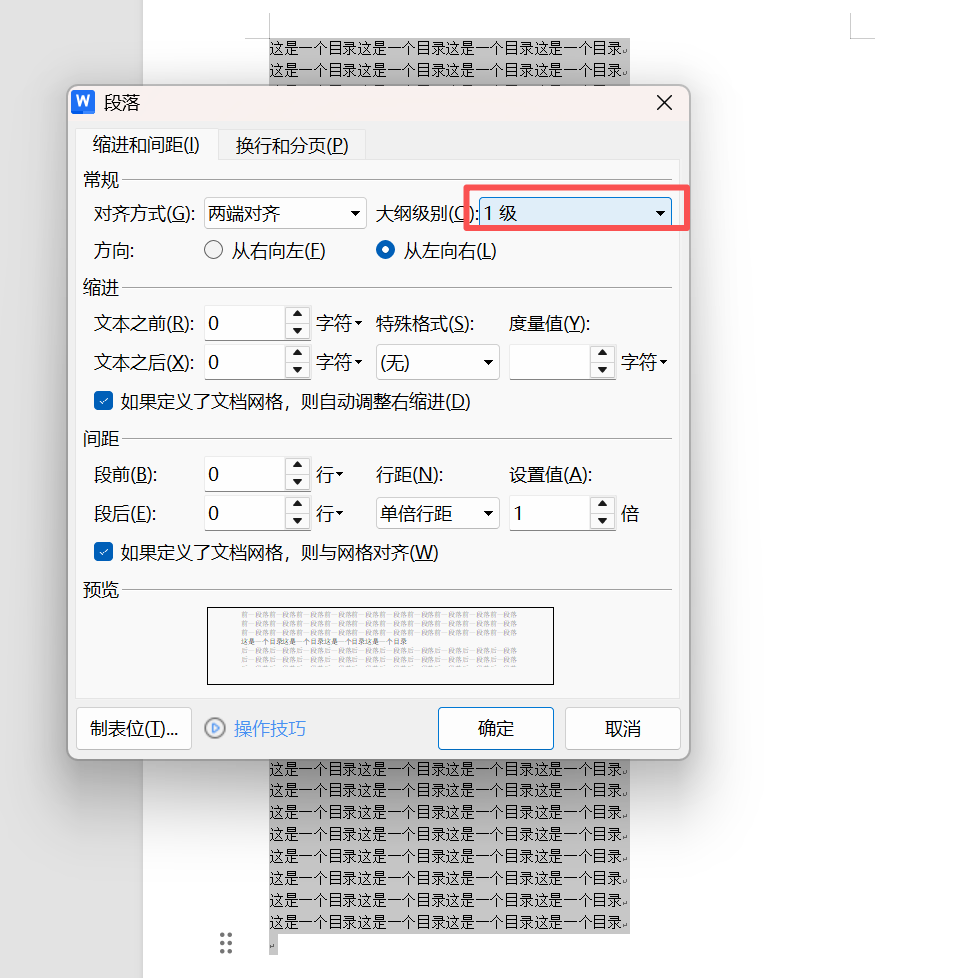Open the 制表位 settings button
The height and width of the screenshot is (978, 974).
(x=134, y=729)
